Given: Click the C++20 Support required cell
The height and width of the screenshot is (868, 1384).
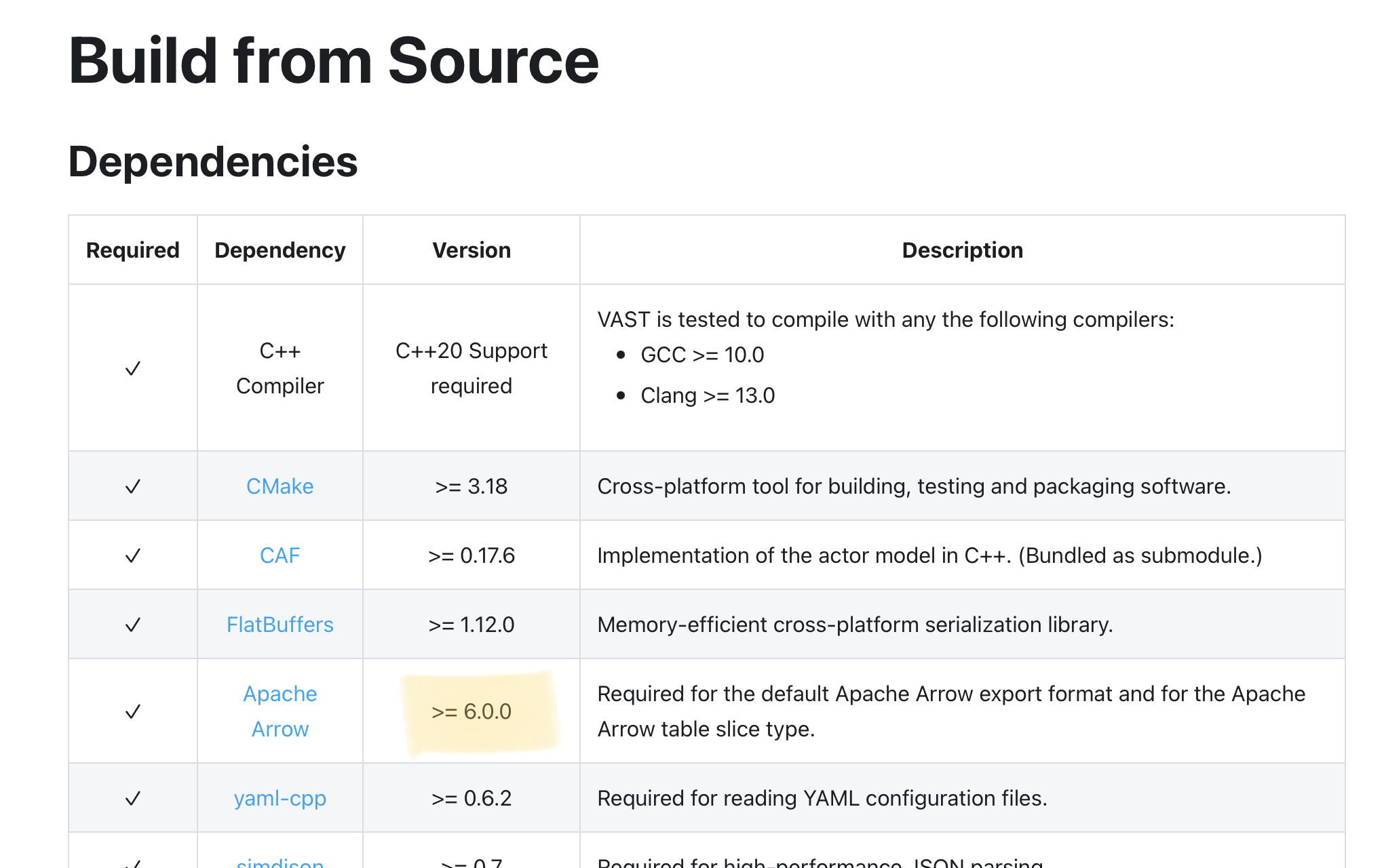Looking at the screenshot, I should coord(472,368).
